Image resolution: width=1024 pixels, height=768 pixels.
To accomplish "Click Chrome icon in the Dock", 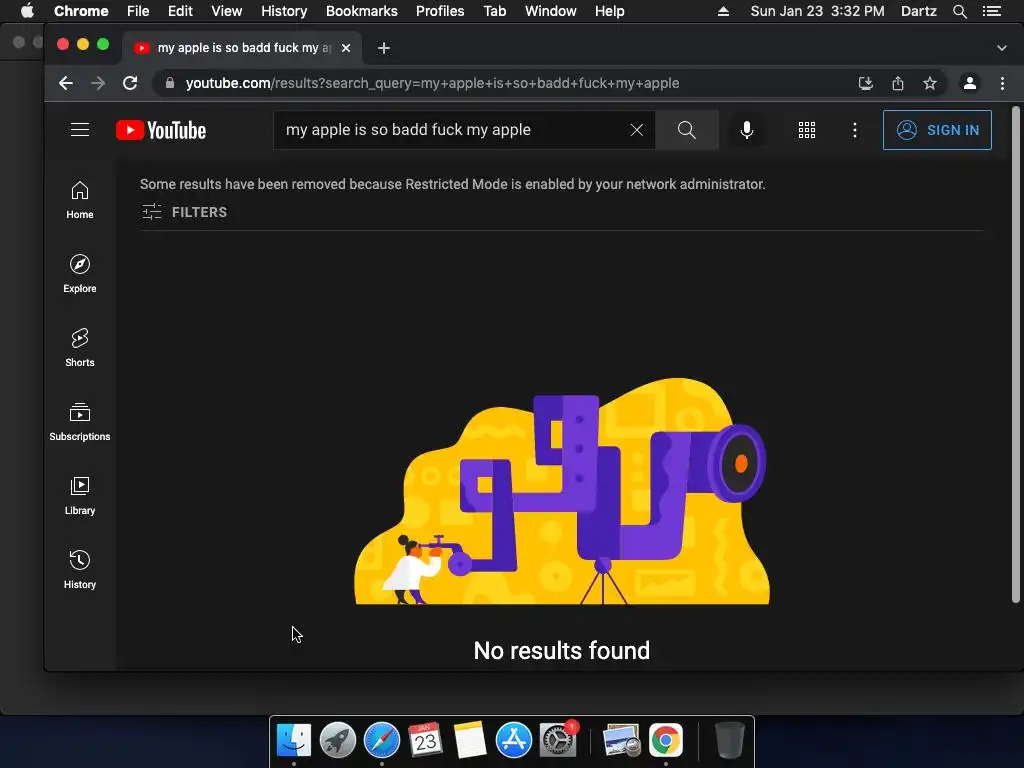I will click(x=665, y=739).
